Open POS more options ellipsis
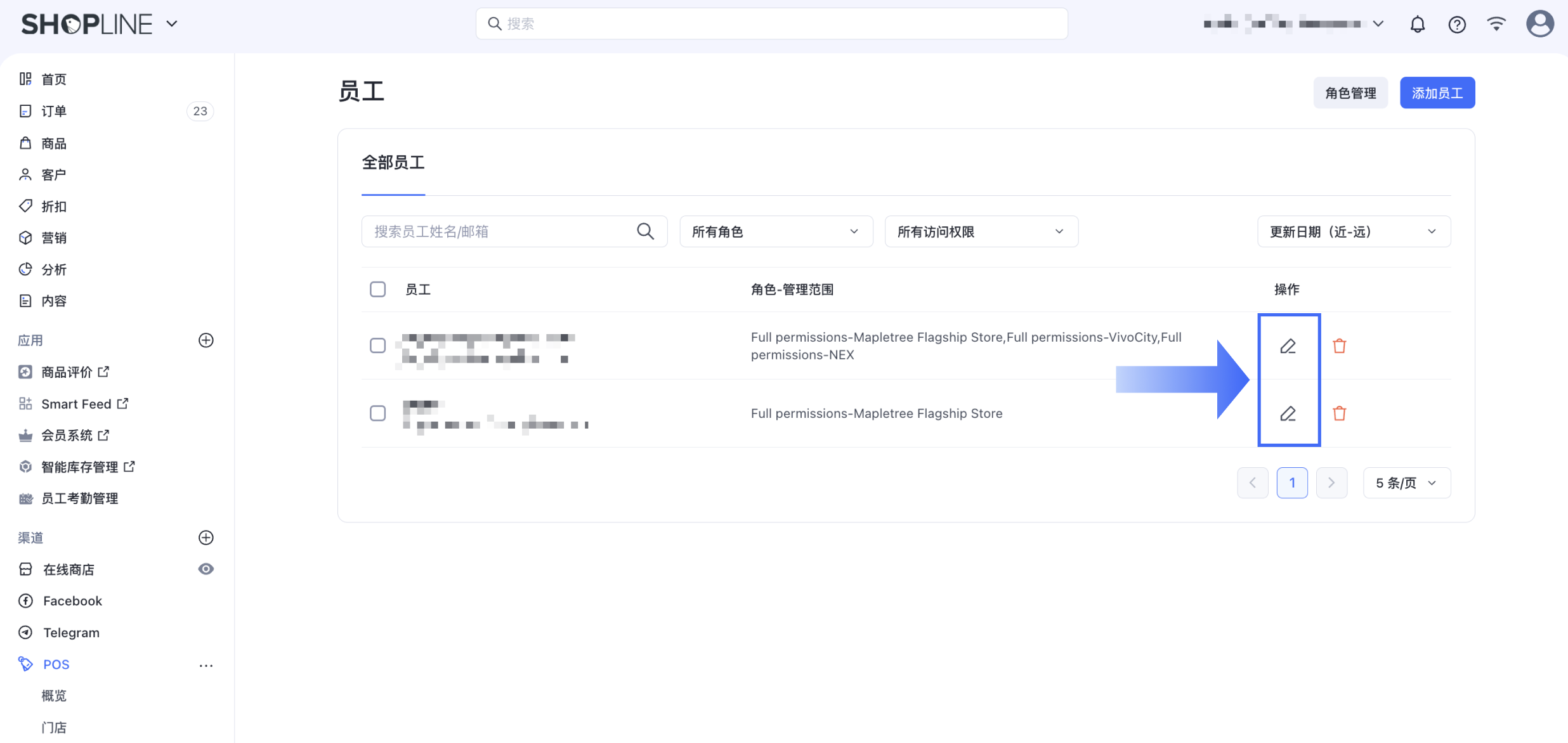1568x743 pixels. coord(206,665)
